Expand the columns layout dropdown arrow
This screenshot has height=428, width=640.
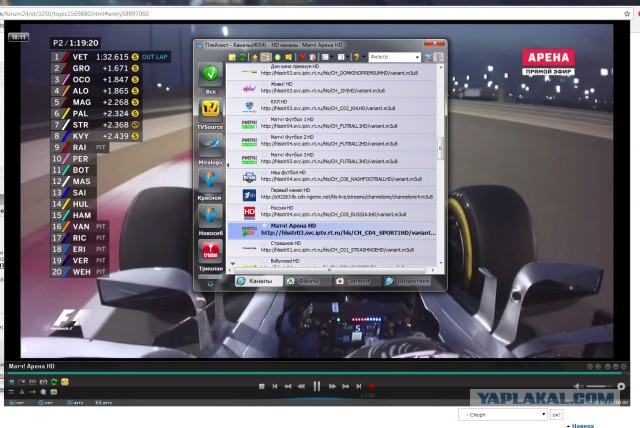tap(347, 57)
